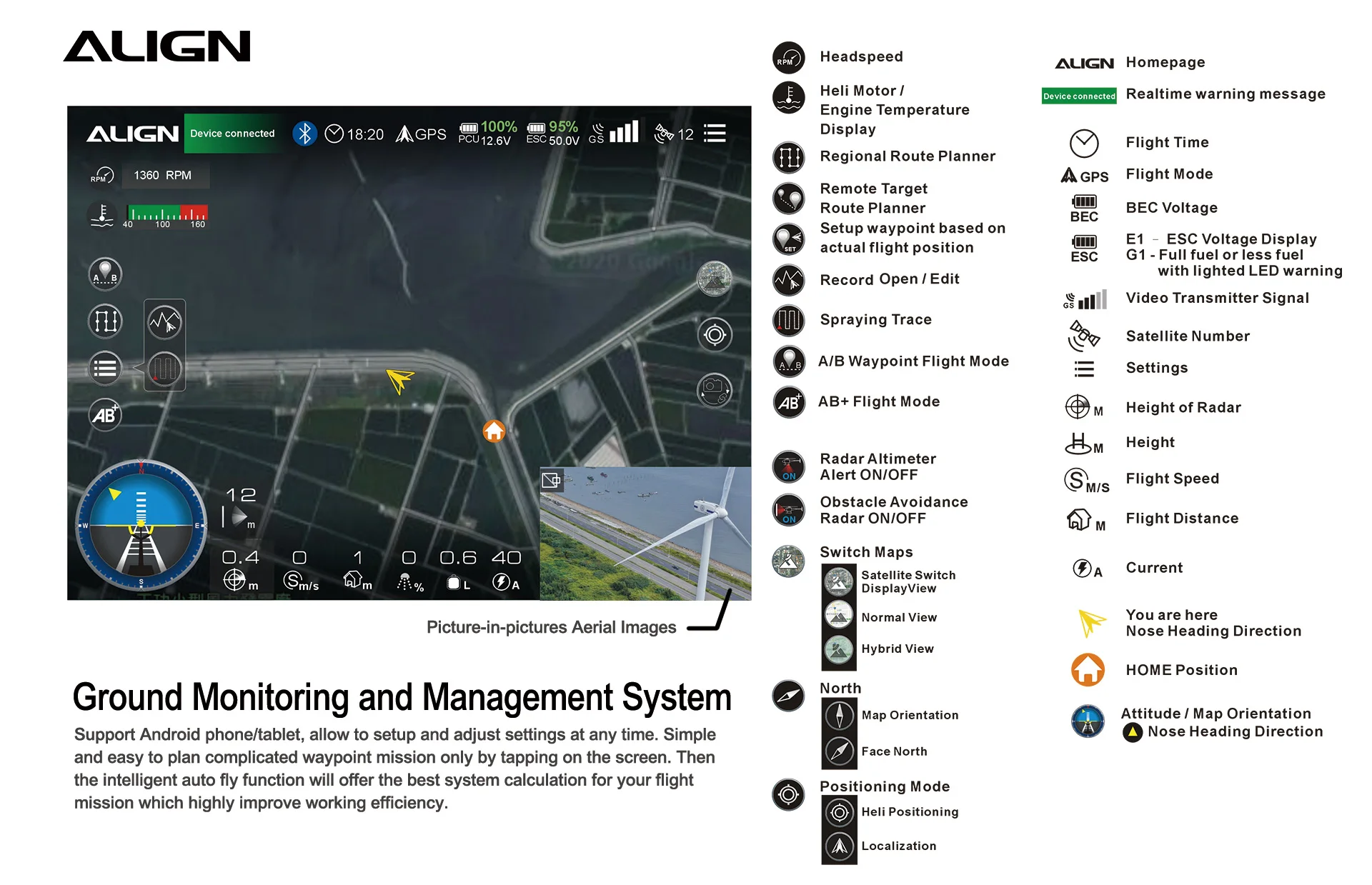
Task: Click the Height M icon in the legend
Action: tap(1083, 444)
